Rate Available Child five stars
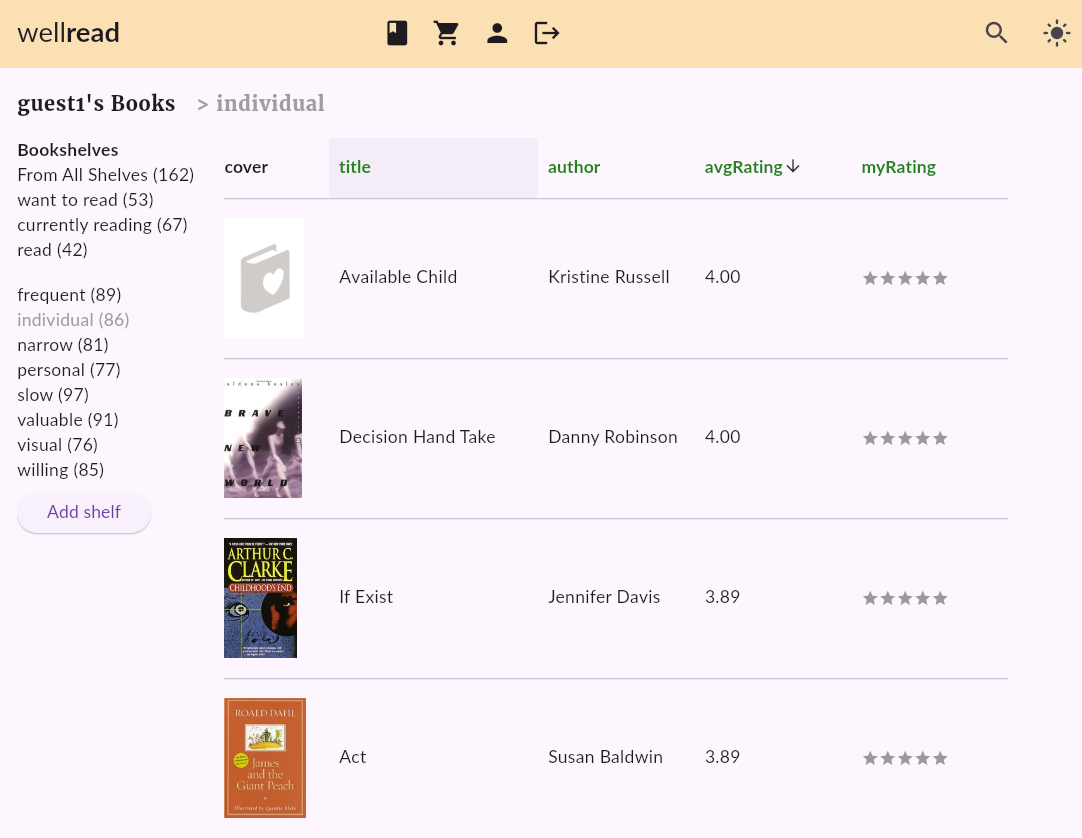Viewport: 1082px width, 838px height. 940,278
